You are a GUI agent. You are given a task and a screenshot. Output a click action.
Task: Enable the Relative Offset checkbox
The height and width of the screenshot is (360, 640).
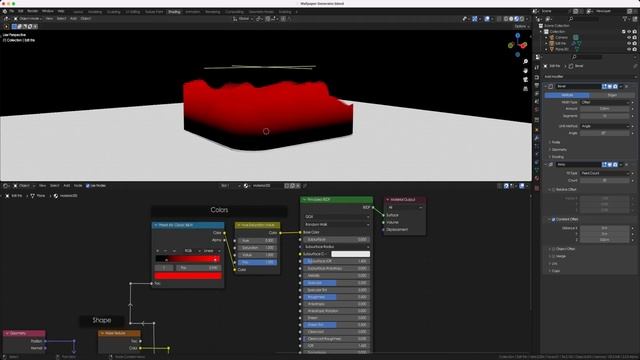click(x=554, y=190)
